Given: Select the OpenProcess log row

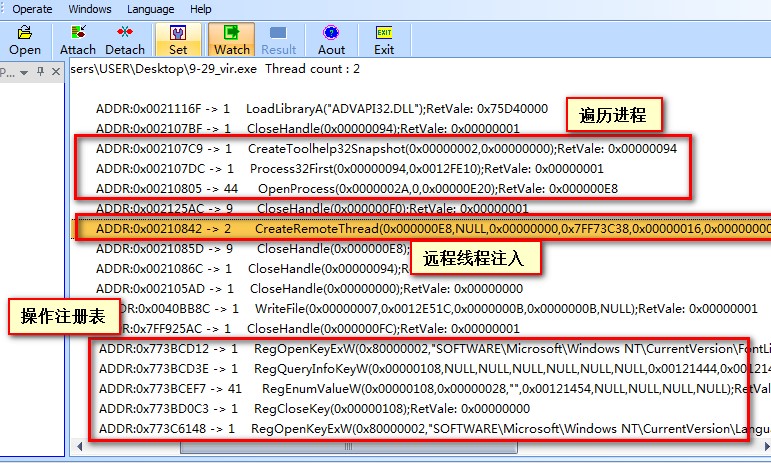Looking at the screenshot, I should [357, 189].
